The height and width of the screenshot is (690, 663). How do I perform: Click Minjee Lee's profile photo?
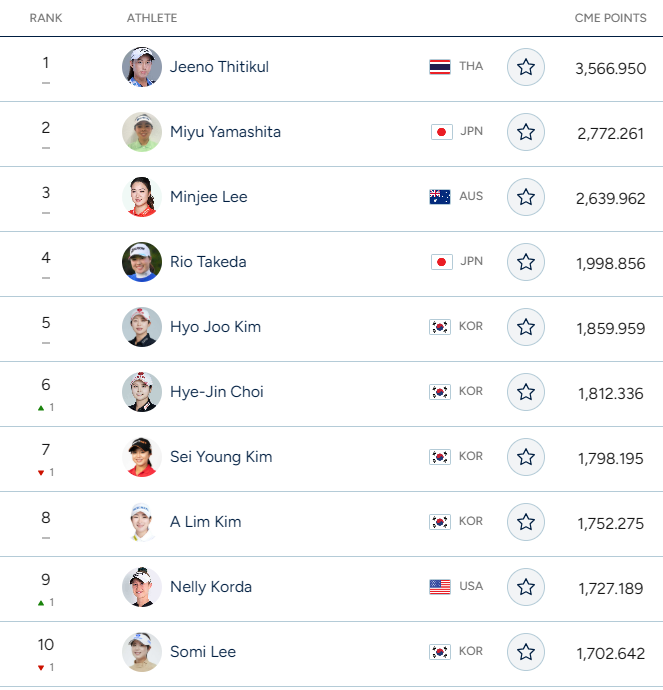[142, 197]
